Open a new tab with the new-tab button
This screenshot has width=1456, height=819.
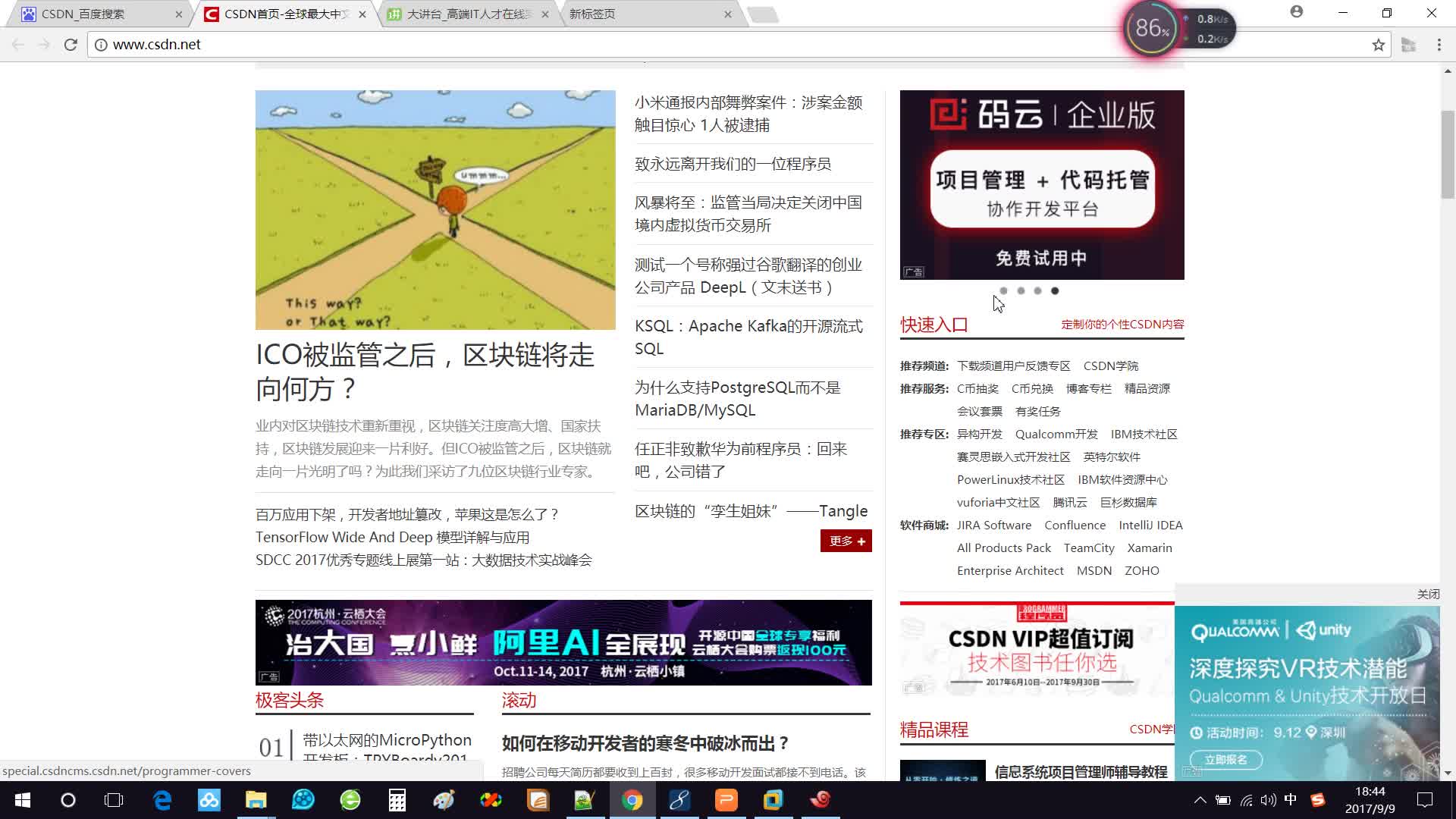763,14
